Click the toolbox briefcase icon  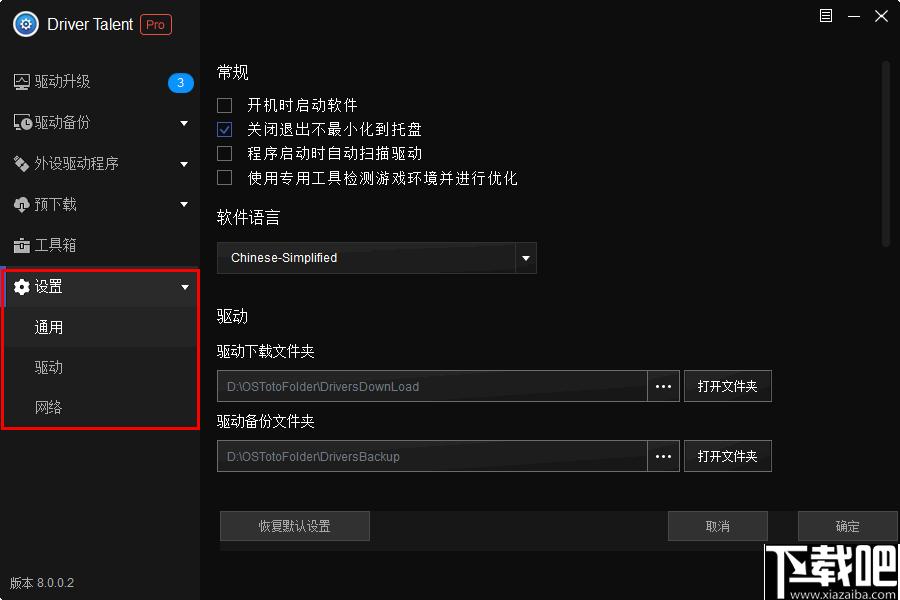point(21,246)
